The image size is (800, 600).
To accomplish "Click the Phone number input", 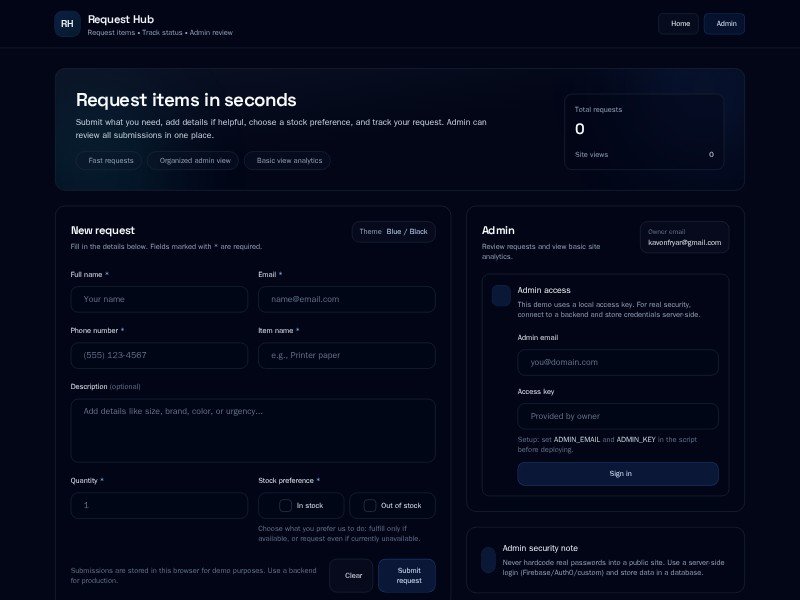I will (x=159, y=355).
